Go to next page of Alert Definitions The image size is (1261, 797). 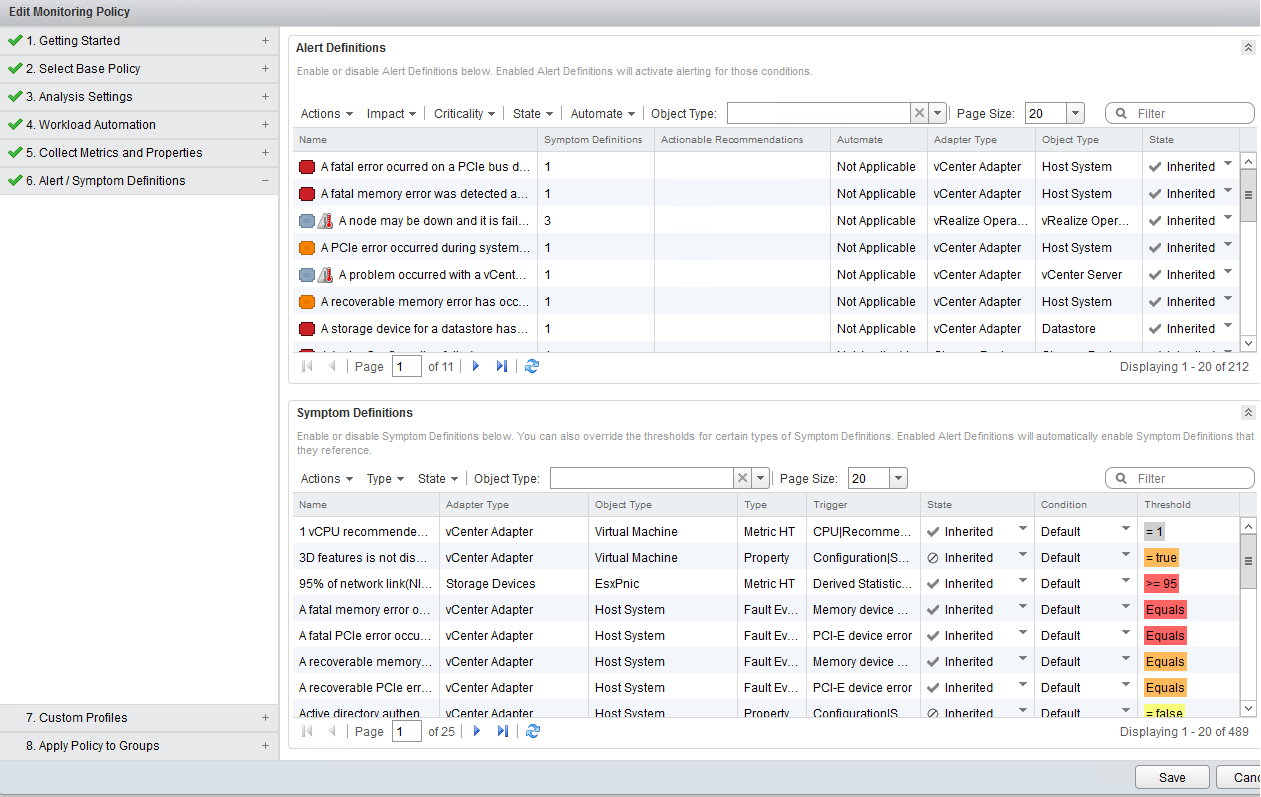click(x=476, y=367)
